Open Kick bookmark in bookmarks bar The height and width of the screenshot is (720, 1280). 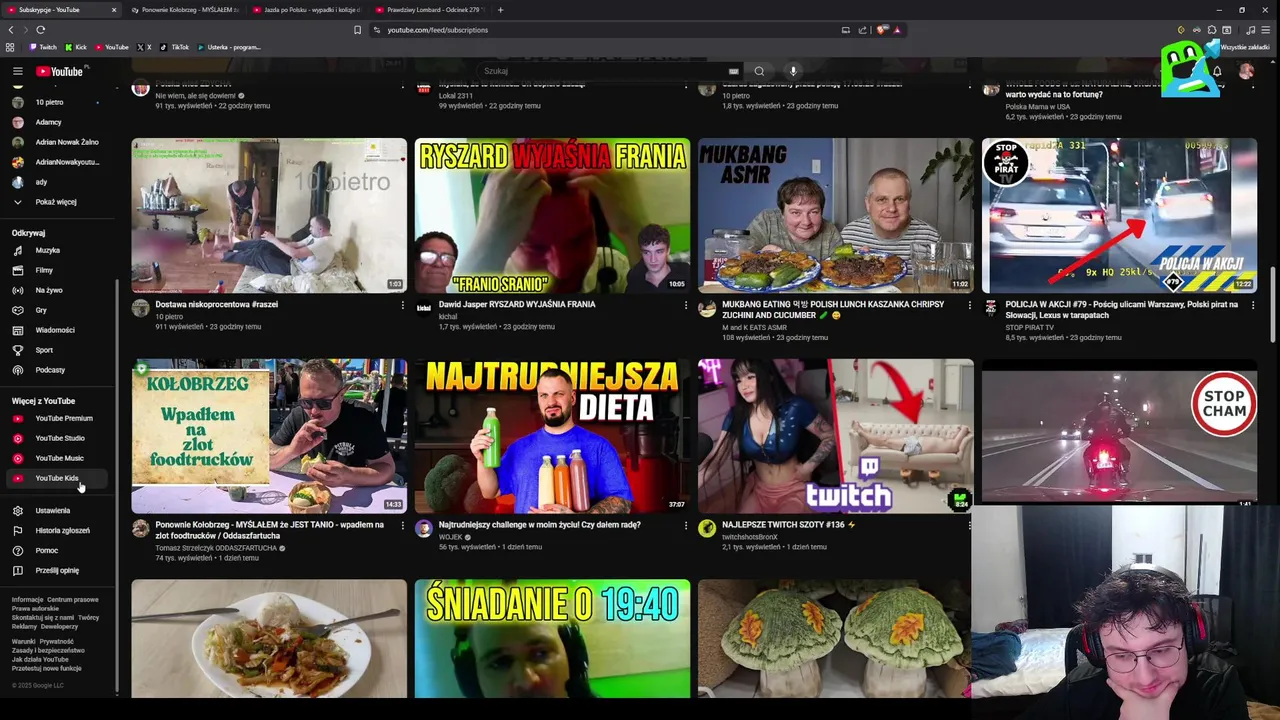tap(76, 47)
